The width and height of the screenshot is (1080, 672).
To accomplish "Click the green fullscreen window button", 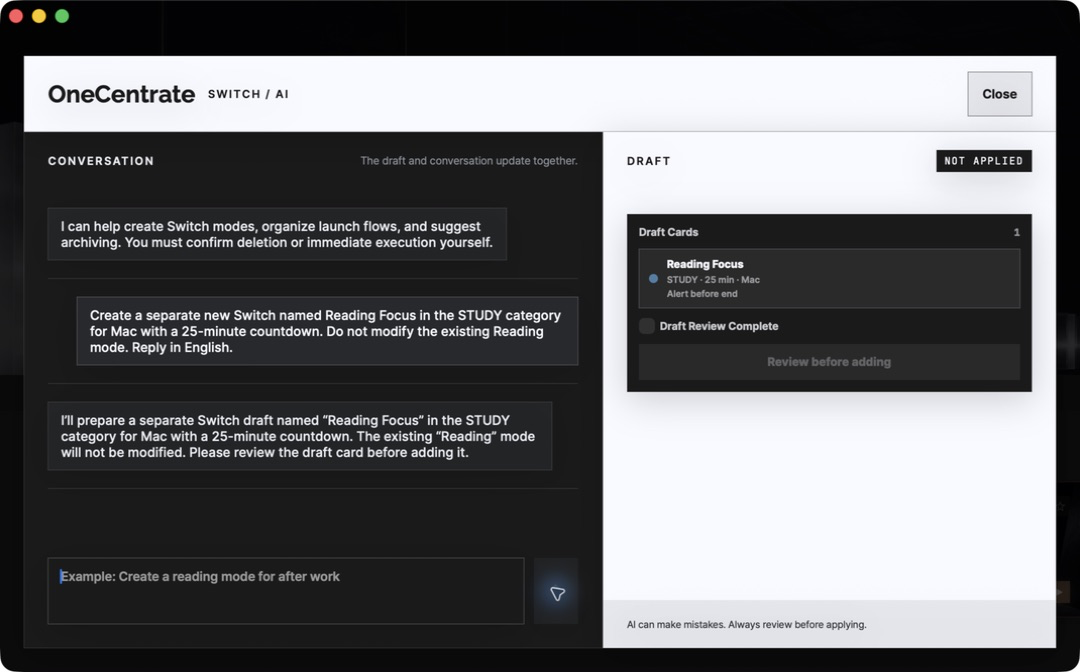I will point(62,16).
